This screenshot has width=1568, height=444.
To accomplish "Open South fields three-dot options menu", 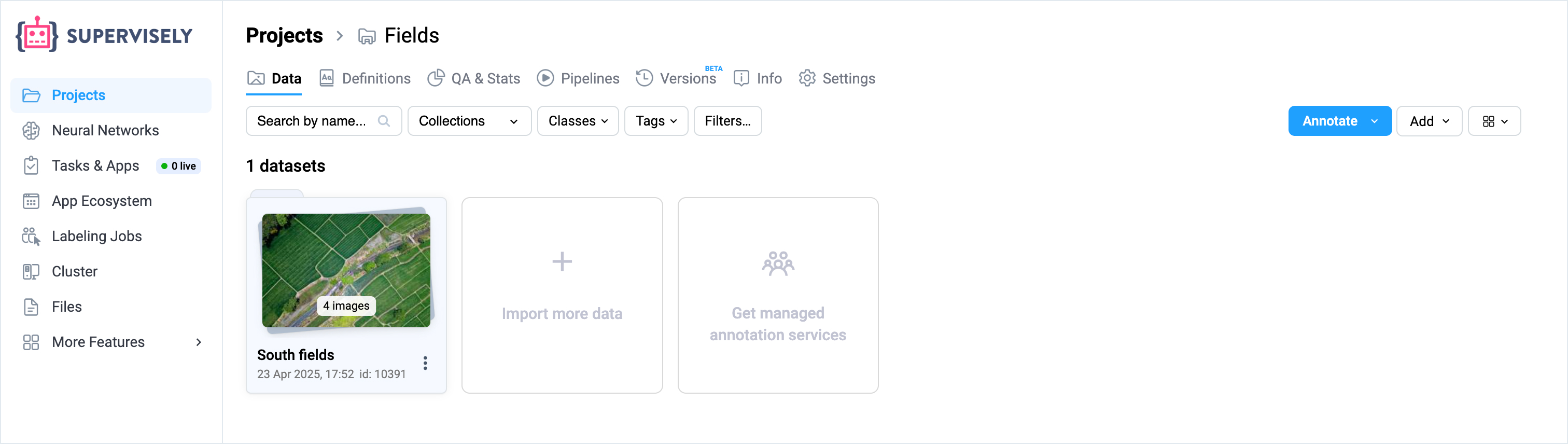I will (426, 364).
